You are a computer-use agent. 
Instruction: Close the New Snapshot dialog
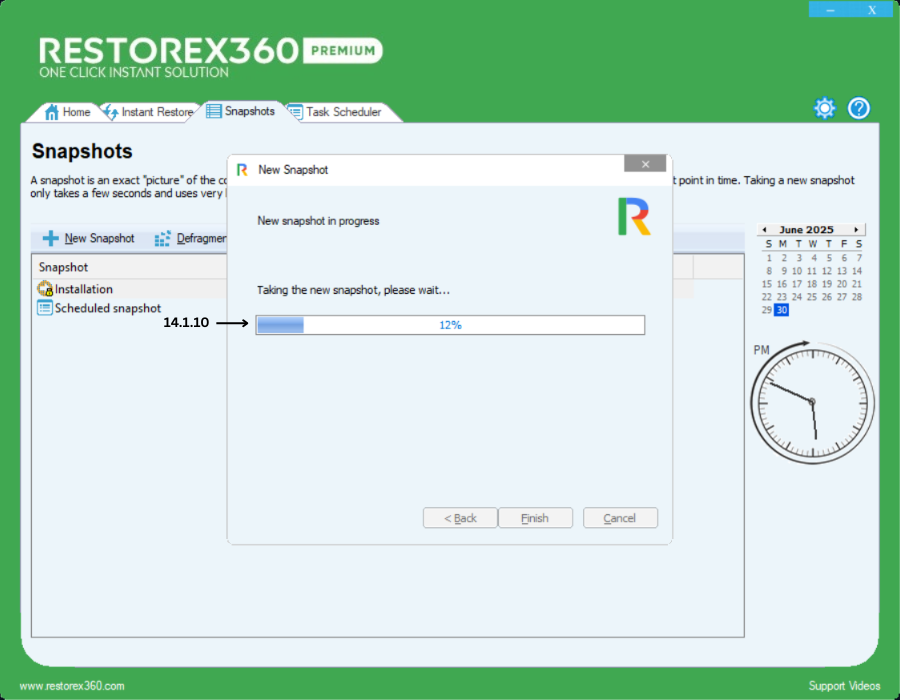tap(645, 164)
